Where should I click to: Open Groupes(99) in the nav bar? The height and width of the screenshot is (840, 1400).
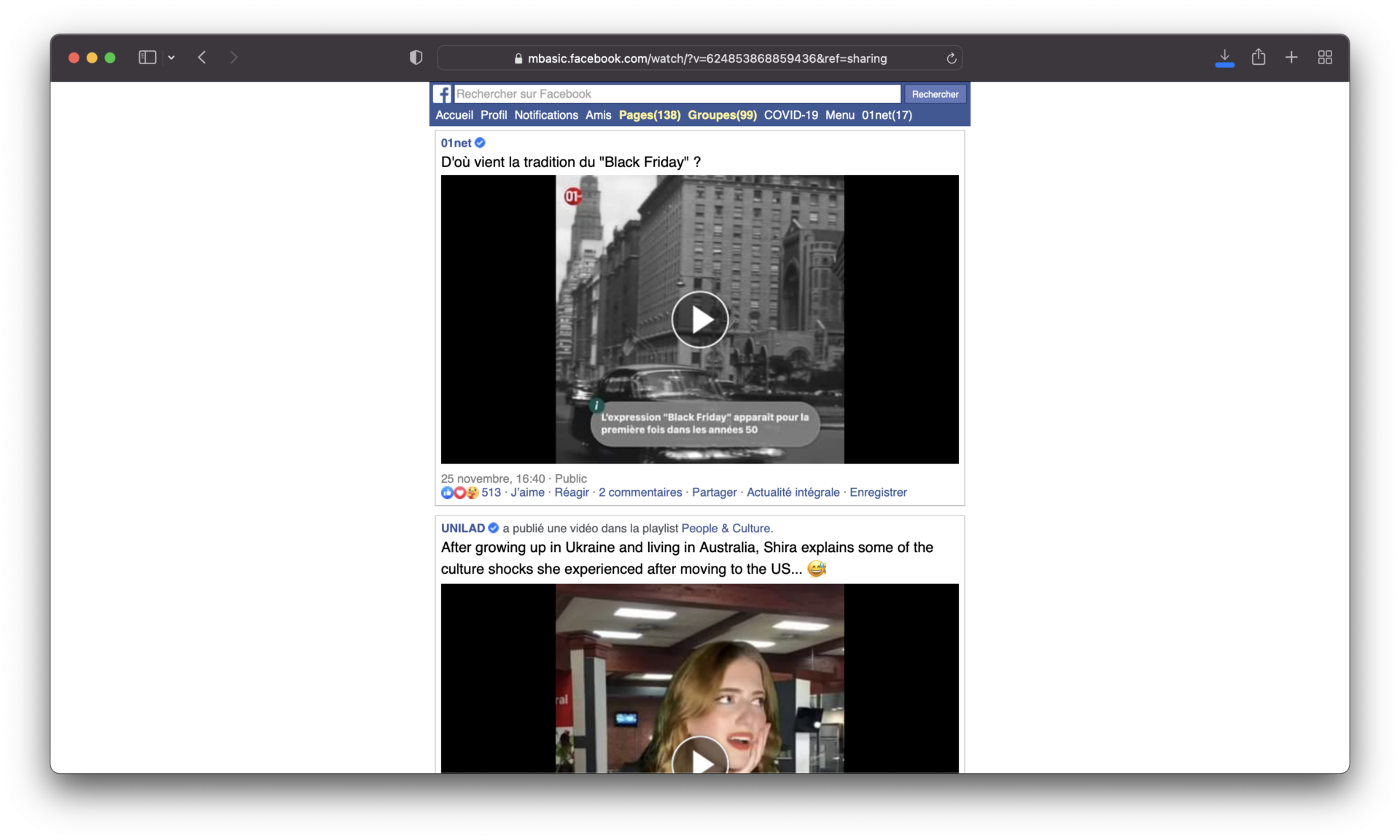point(722,115)
